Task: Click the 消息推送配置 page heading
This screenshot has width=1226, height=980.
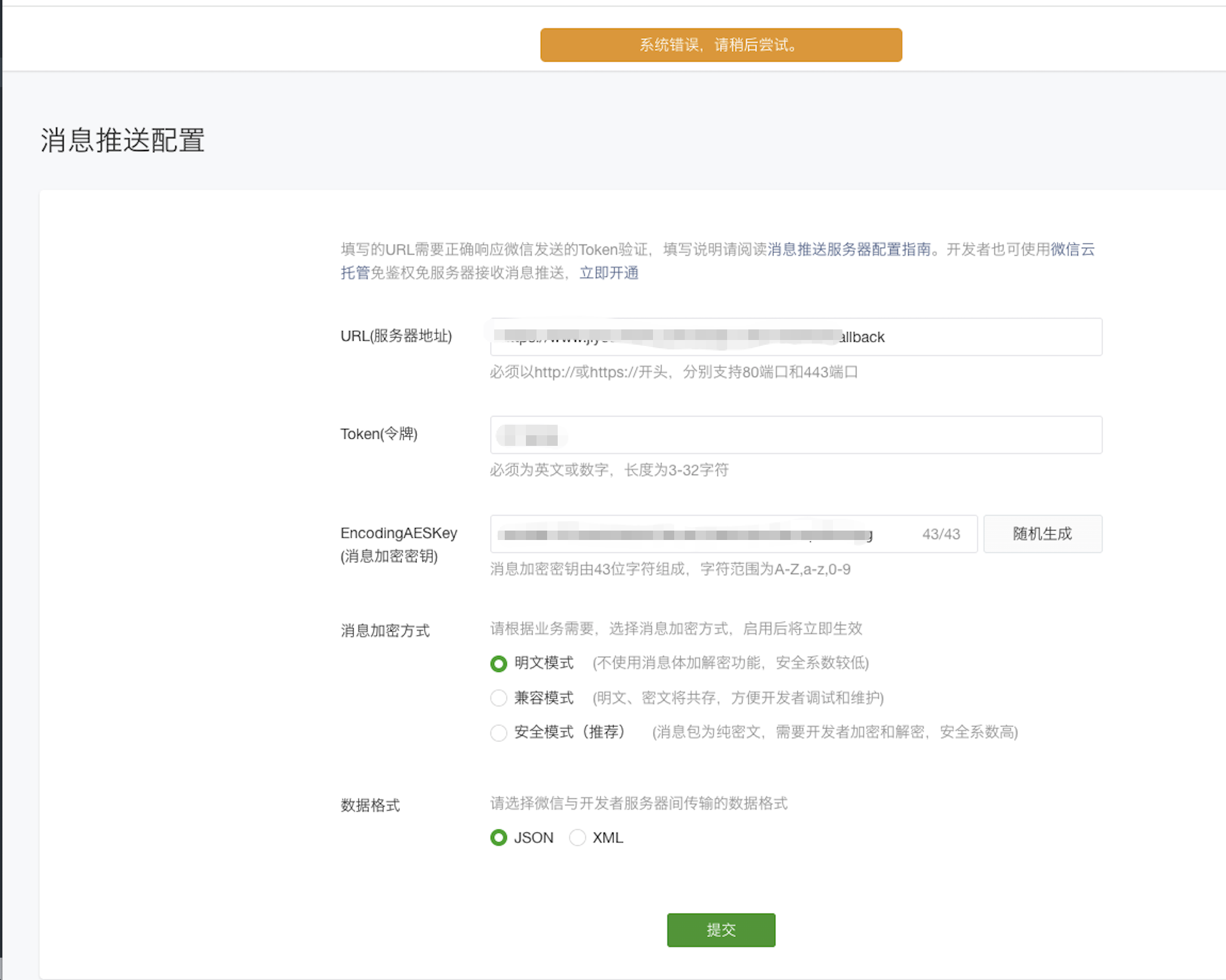Action: 122,141
